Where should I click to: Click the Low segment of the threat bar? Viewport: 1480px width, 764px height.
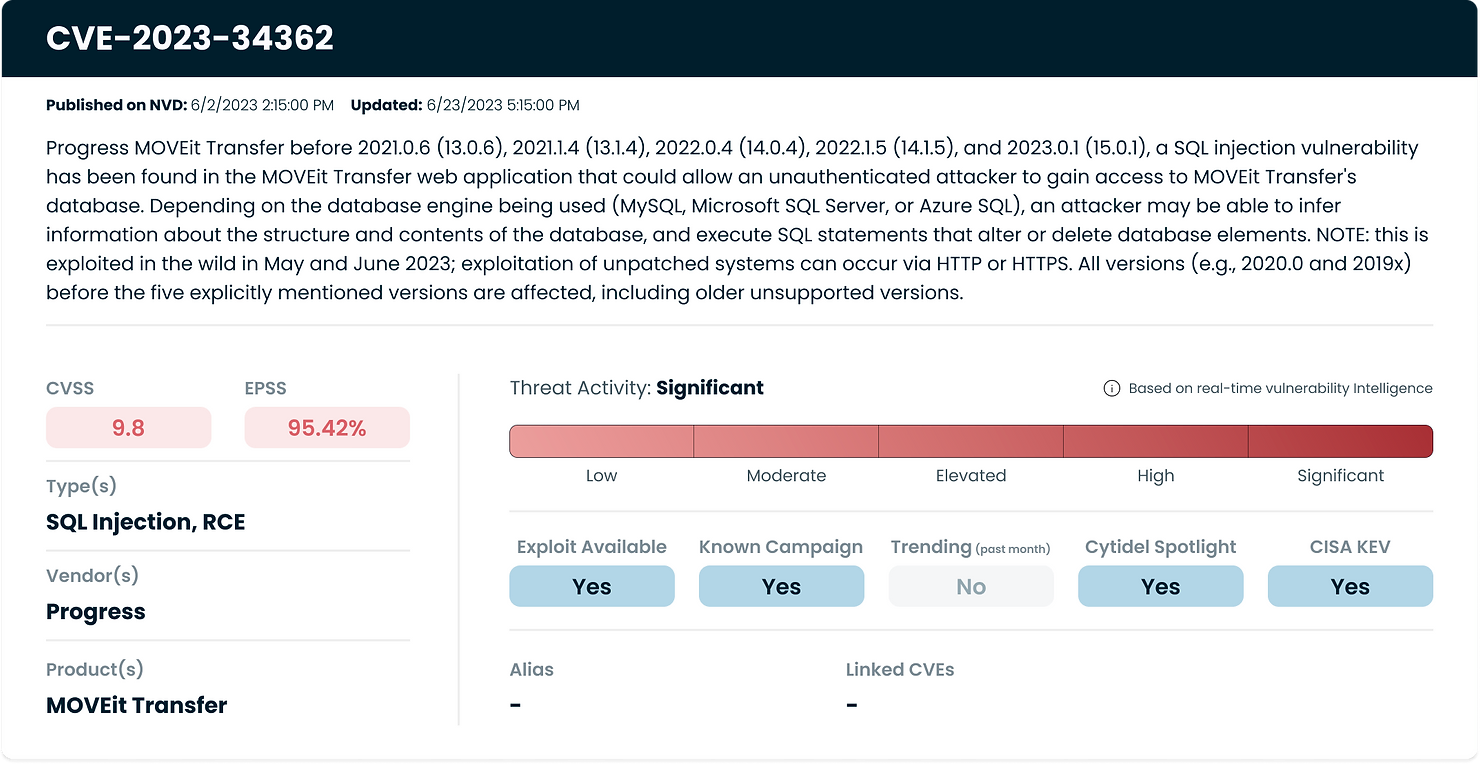tap(601, 440)
